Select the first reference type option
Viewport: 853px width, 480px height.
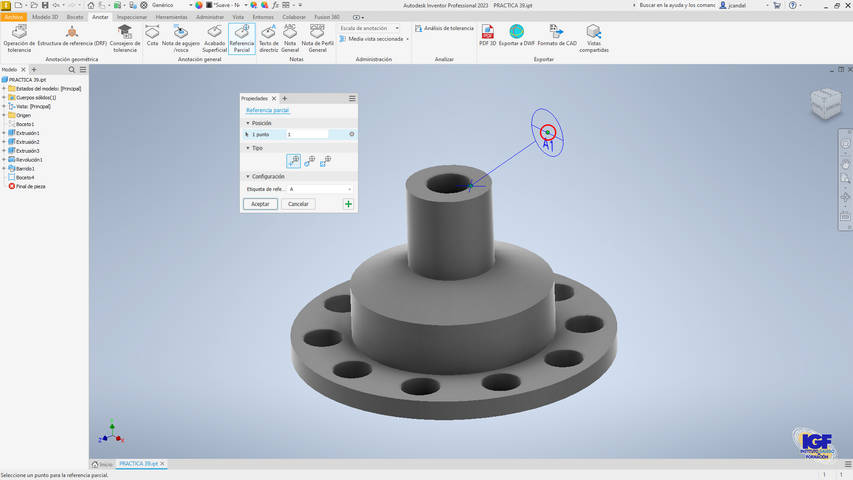(x=293, y=161)
